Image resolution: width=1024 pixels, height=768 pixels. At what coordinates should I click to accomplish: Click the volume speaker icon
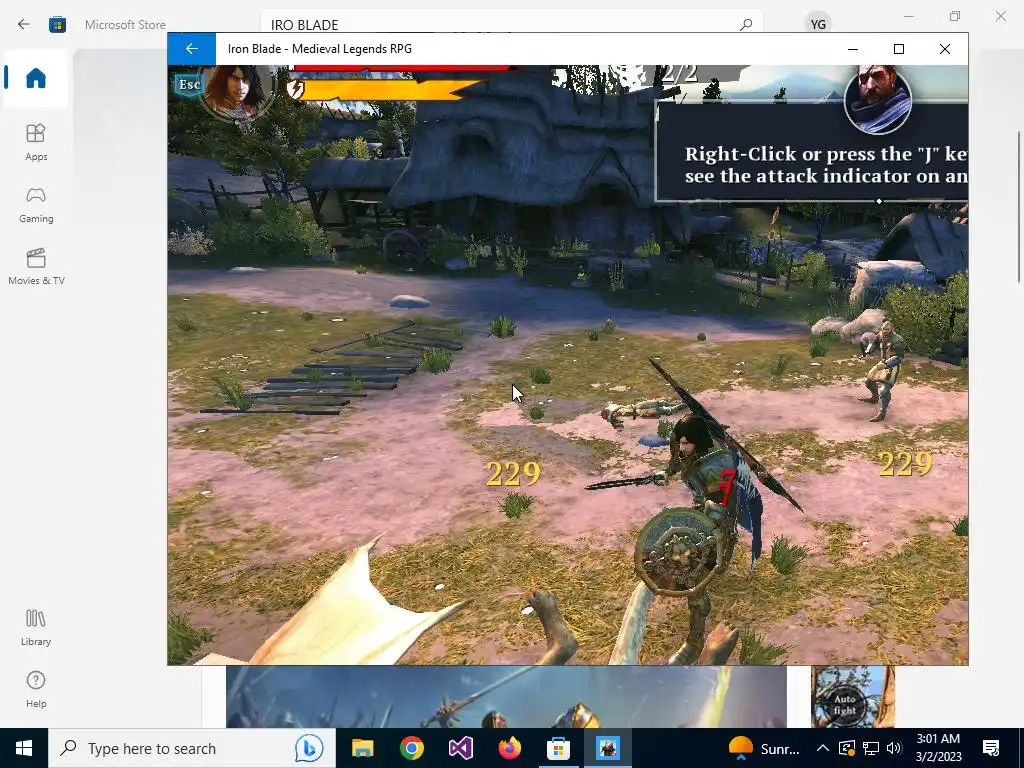(x=894, y=748)
